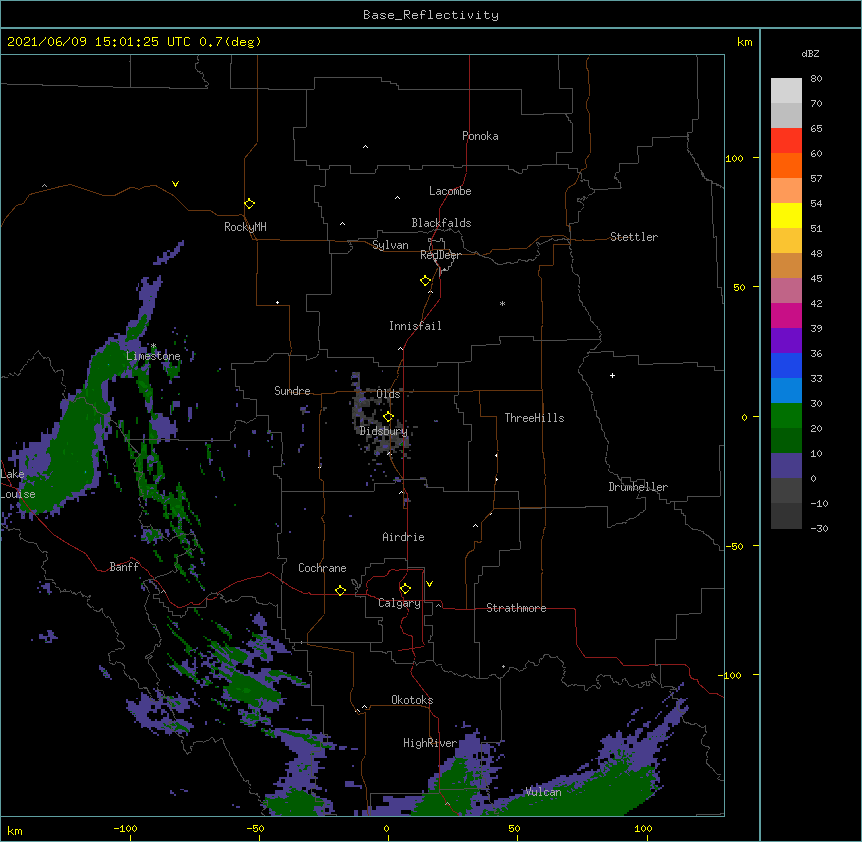
Task: Pick the blue 33-36 dBZ legend band
Action: (x=786, y=365)
